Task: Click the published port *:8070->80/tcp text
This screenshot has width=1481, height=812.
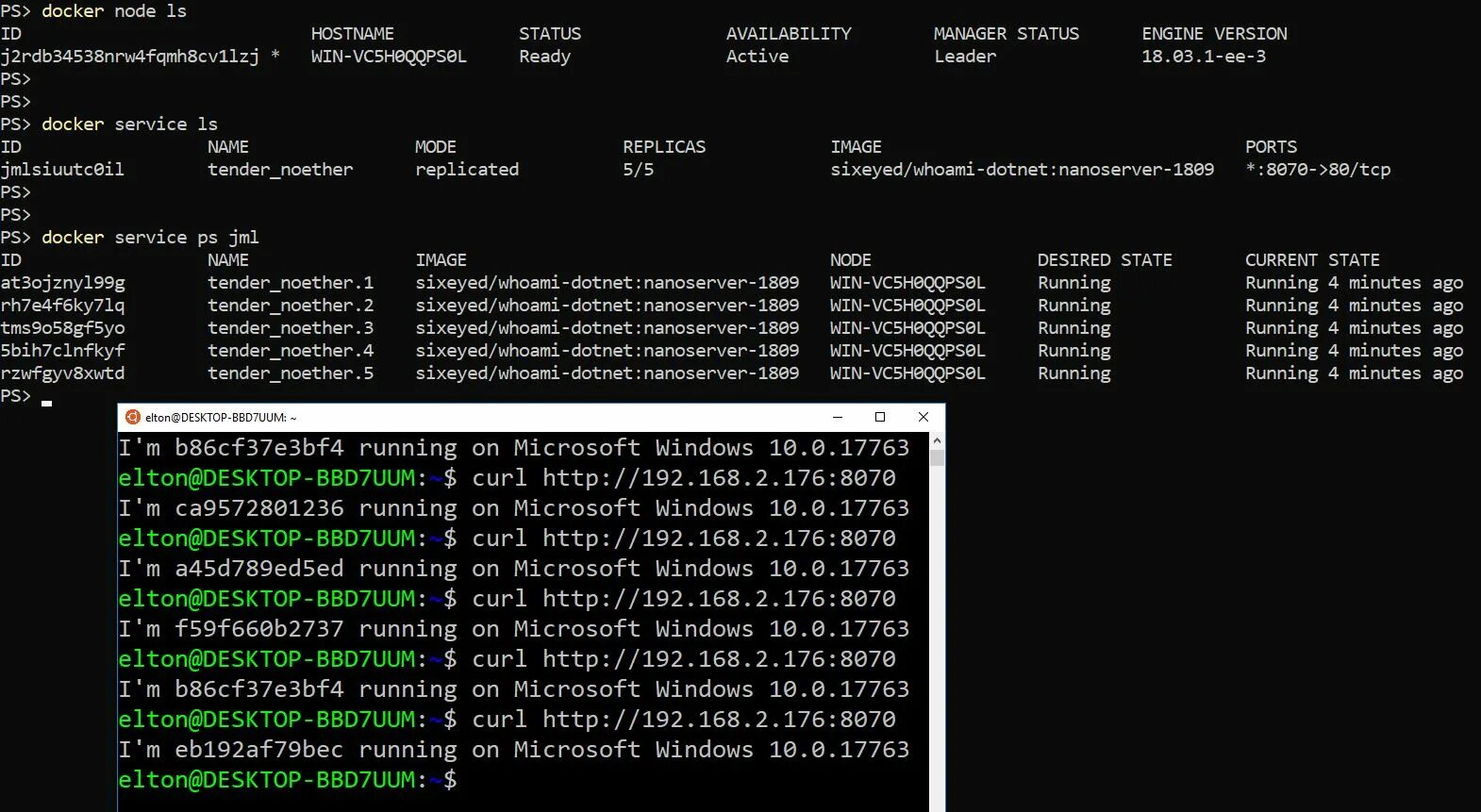Action: pyautogui.click(x=1318, y=170)
